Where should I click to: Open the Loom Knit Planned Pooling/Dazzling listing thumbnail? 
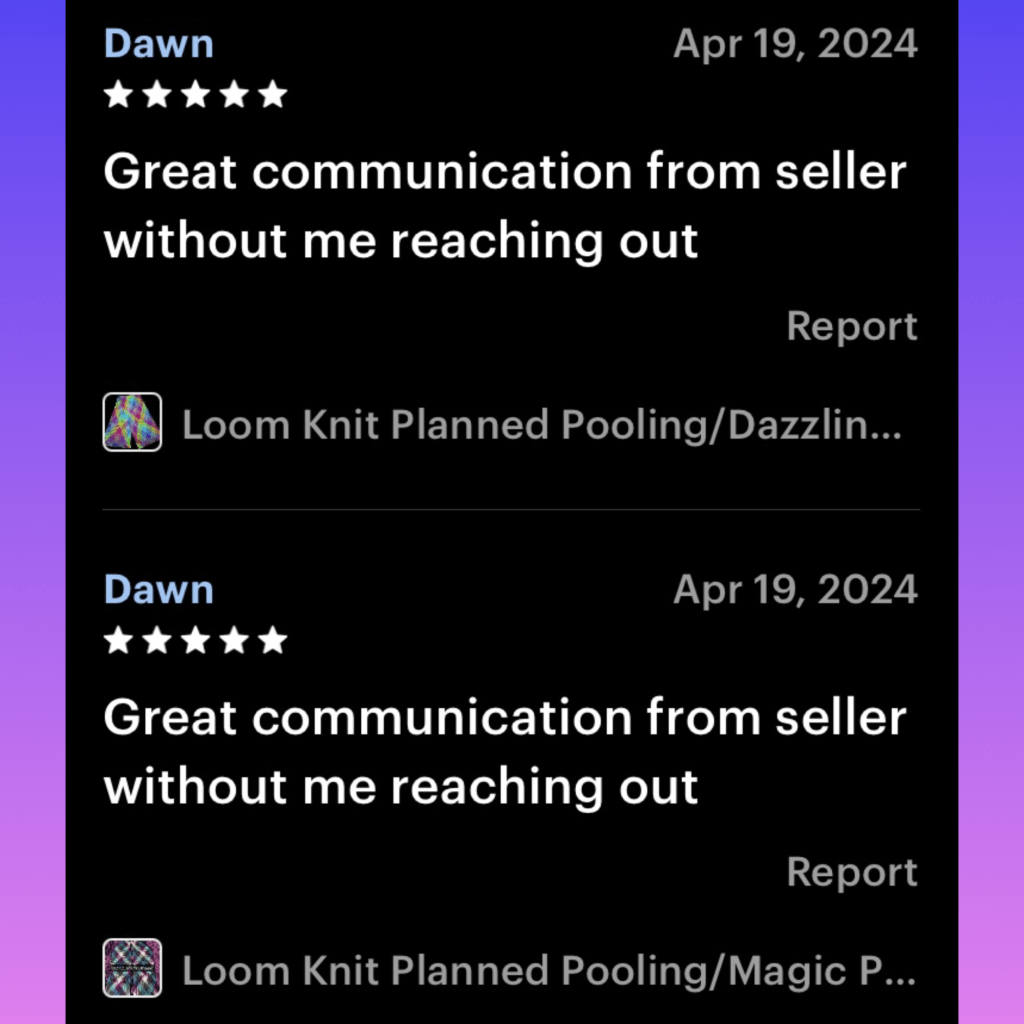132,422
